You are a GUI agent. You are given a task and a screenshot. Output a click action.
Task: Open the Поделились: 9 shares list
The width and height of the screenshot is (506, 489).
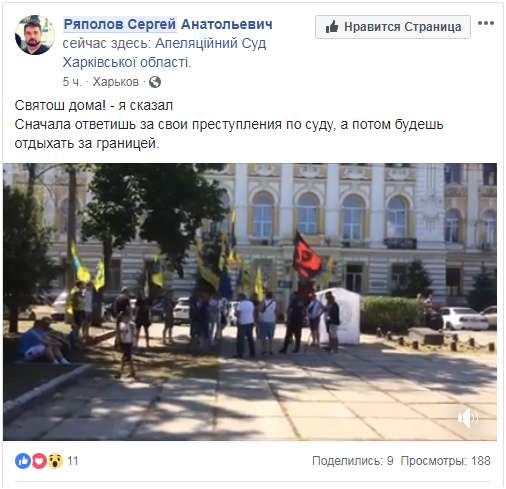pos(353,461)
